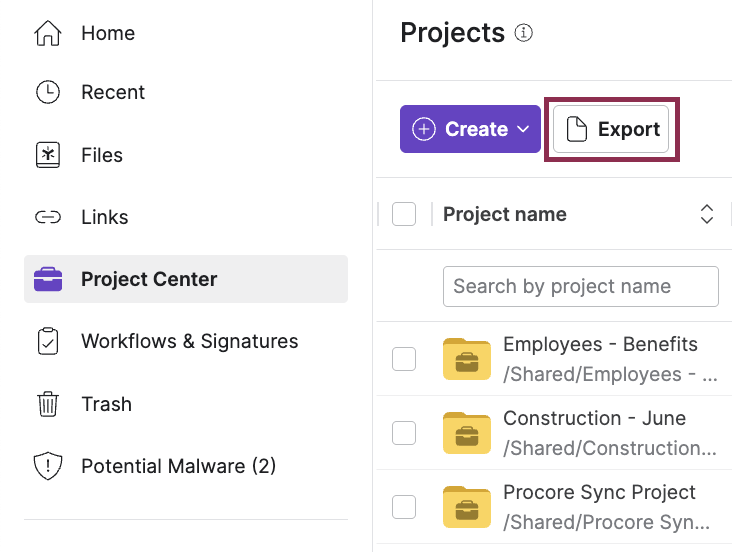Click the Employees - Benefits project folder icon
The image size is (732, 552).
[466, 359]
